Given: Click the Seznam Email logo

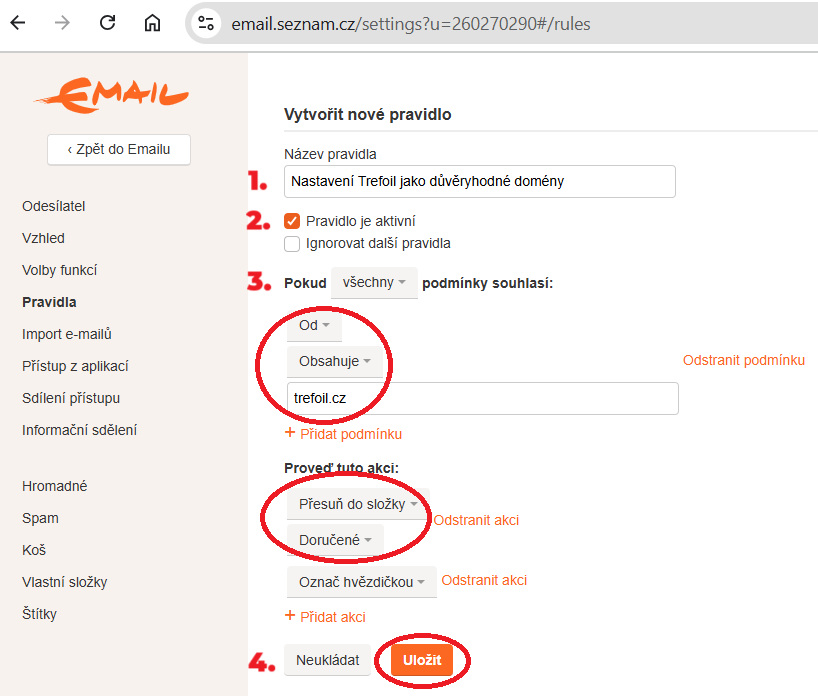Looking at the screenshot, I should [x=111, y=95].
